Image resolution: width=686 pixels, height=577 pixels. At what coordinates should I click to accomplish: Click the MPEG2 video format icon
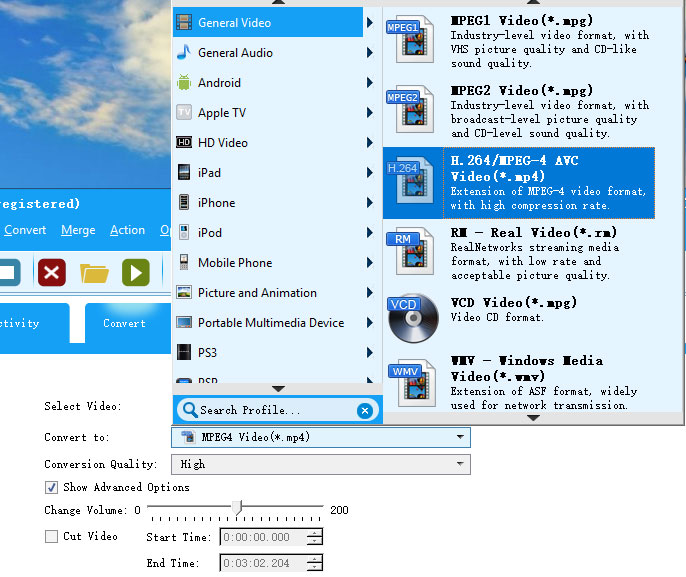tap(411, 109)
